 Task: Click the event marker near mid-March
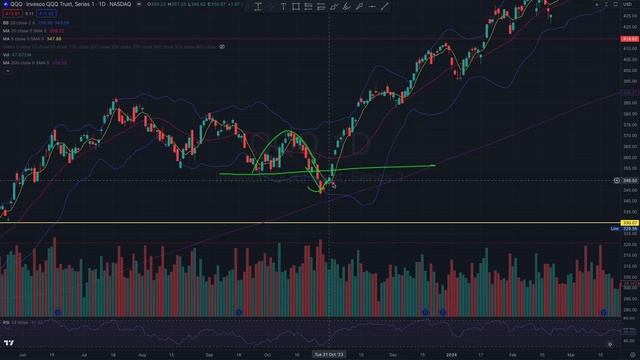tap(603, 312)
